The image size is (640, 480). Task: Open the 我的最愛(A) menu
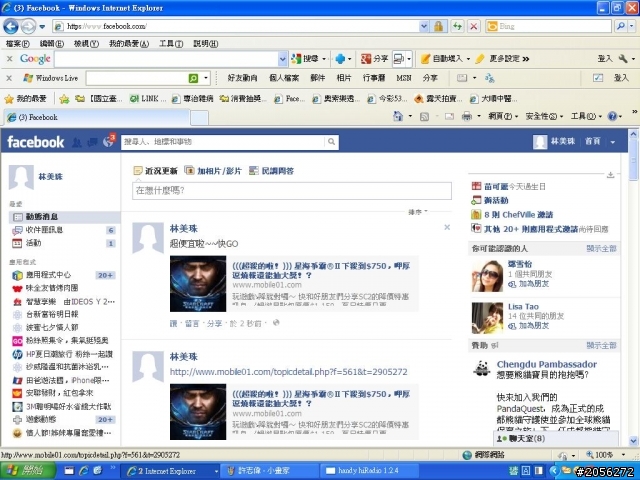[129, 44]
